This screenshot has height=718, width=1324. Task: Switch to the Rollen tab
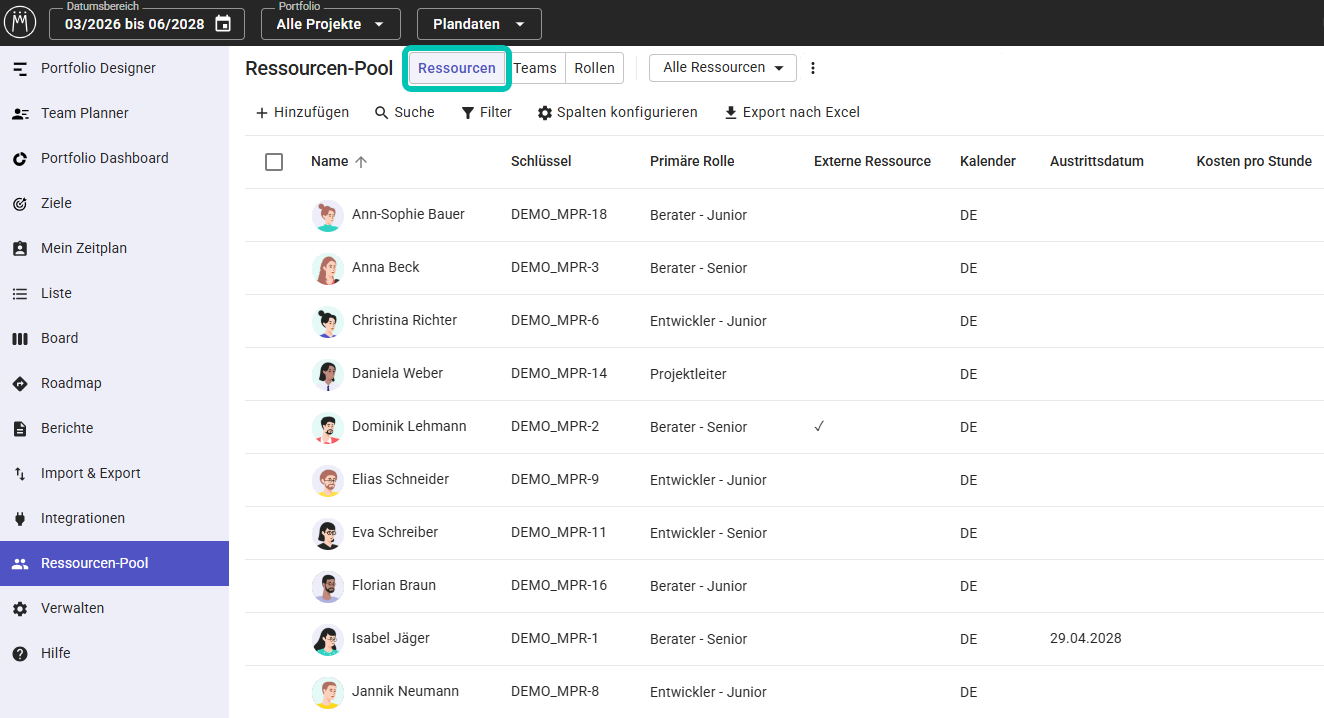point(595,68)
